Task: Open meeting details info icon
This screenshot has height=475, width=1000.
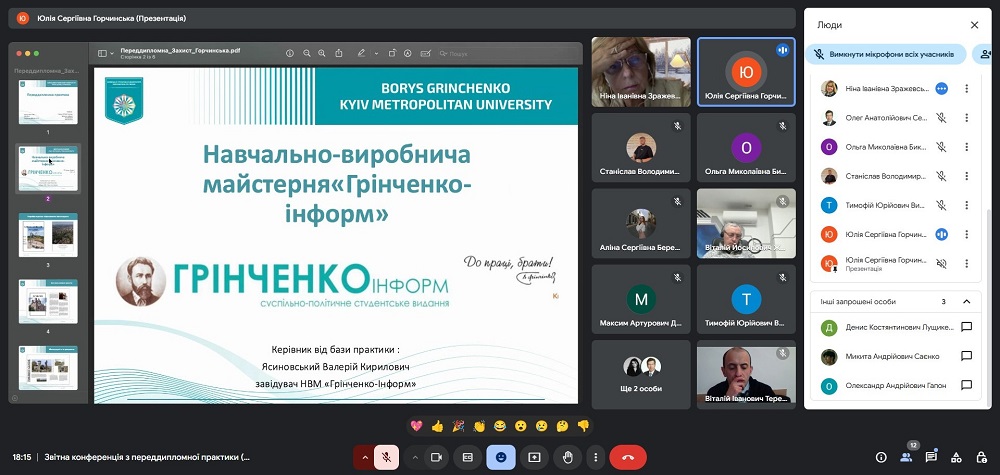Action: pos(881,457)
